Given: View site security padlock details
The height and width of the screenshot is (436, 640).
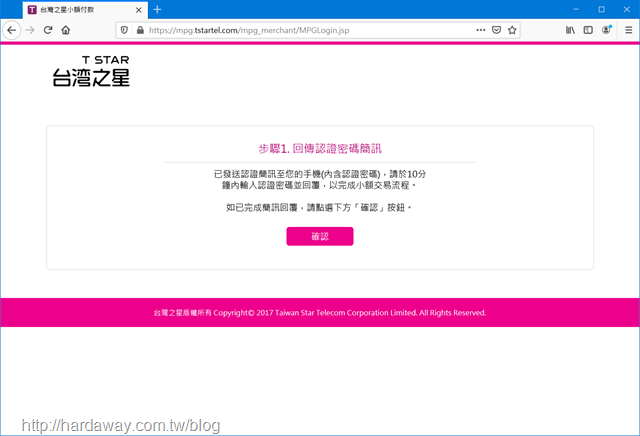Looking at the screenshot, I should point(140,30).
